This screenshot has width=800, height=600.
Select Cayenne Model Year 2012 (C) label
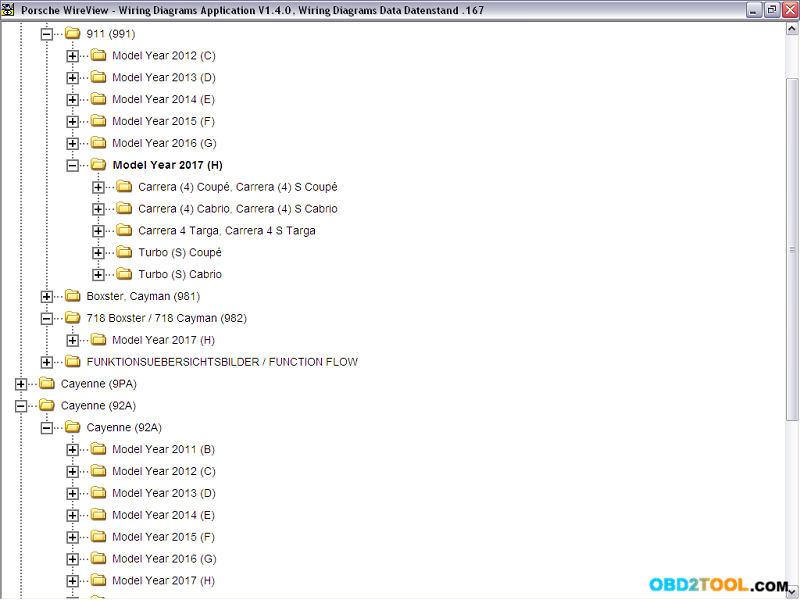coord(164,472)
